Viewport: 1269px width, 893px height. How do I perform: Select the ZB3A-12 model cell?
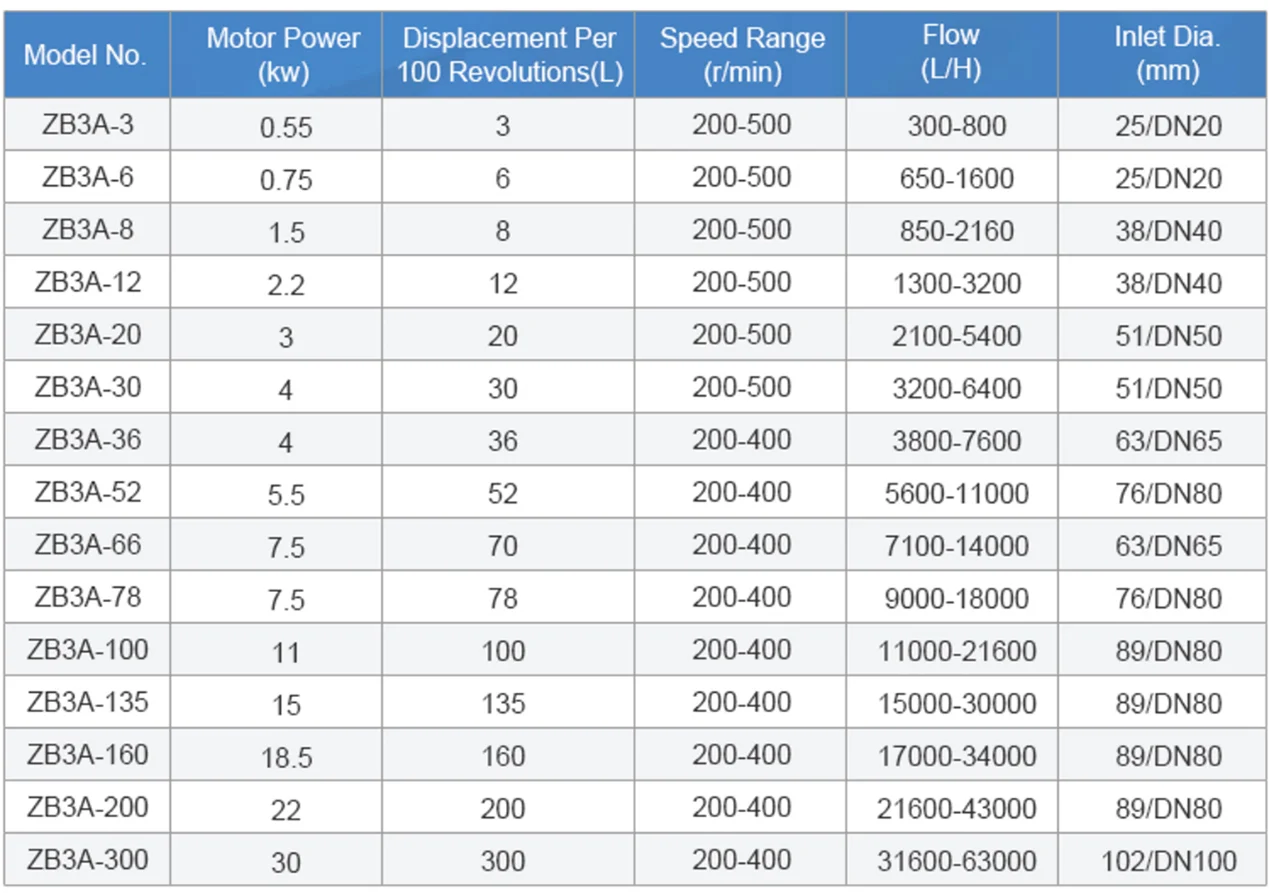tap(87, 282)
